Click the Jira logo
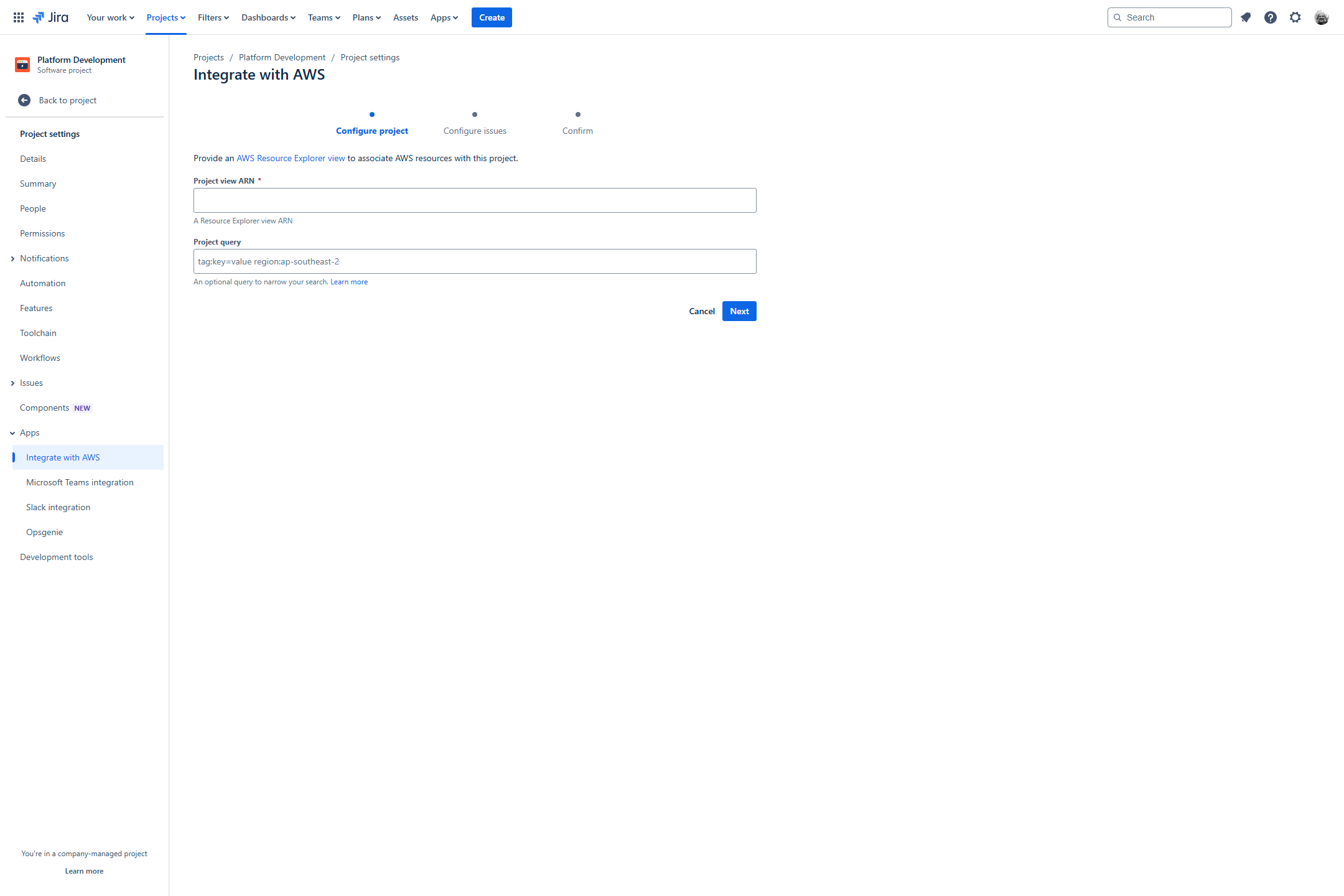This screenshot has width=1344, height=896. 50,17
